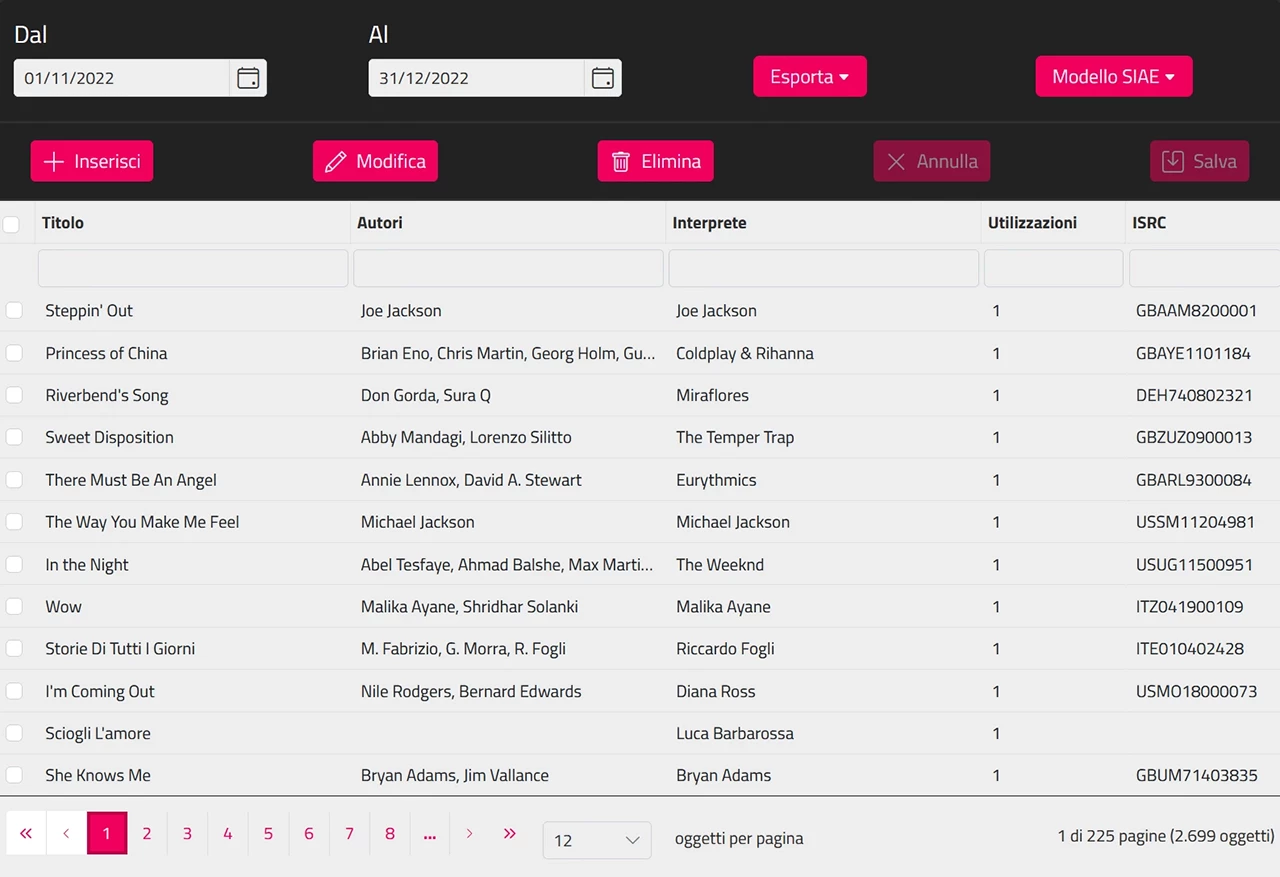Tick the Sciogli L'amore row checkbox

[14, 733]
